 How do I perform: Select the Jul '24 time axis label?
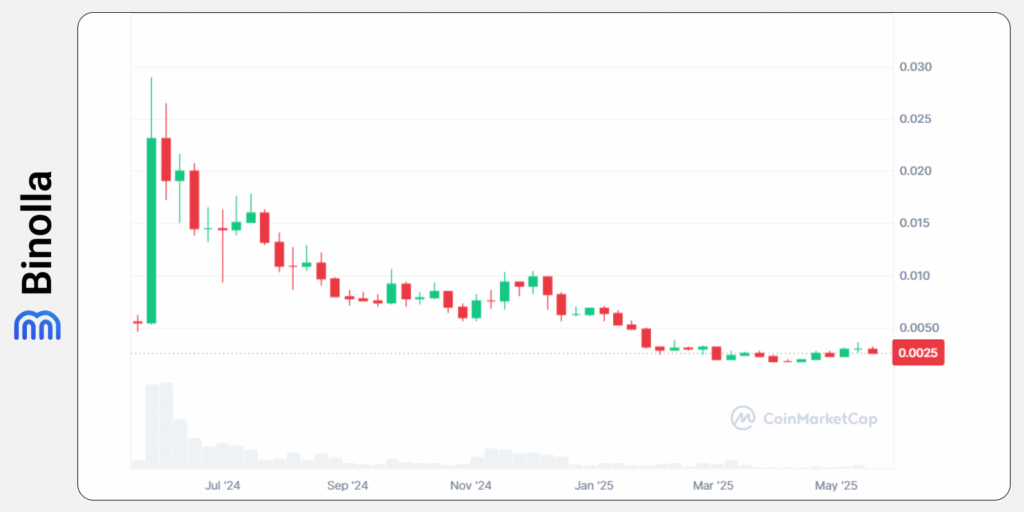222,486
